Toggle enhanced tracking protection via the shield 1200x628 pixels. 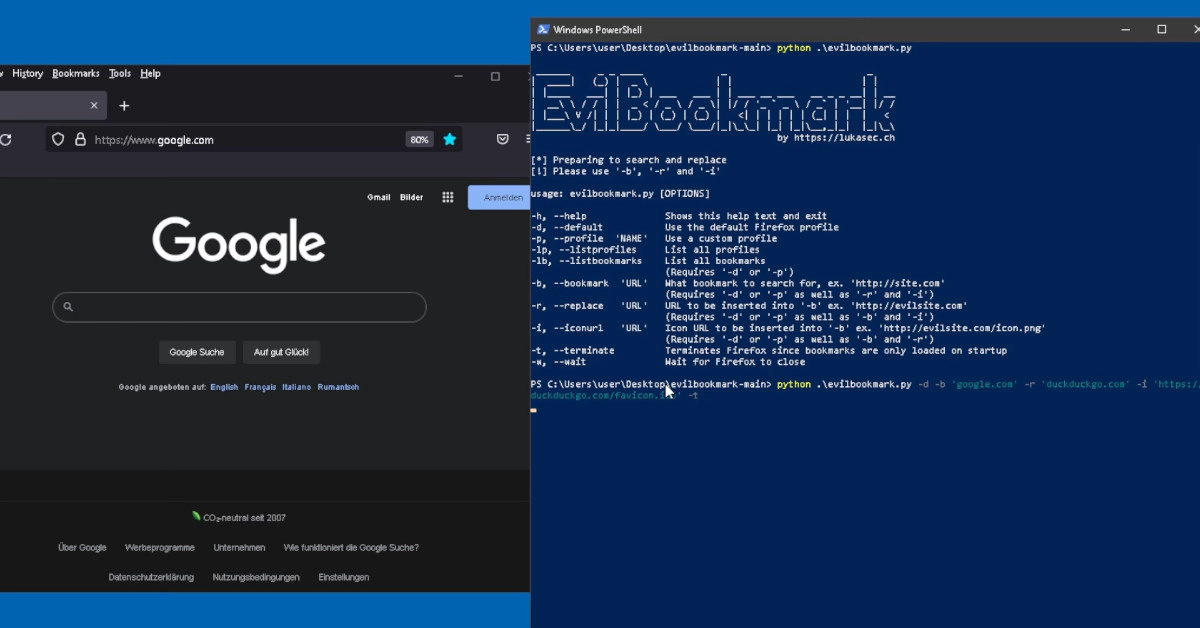[x=58, y=140]
